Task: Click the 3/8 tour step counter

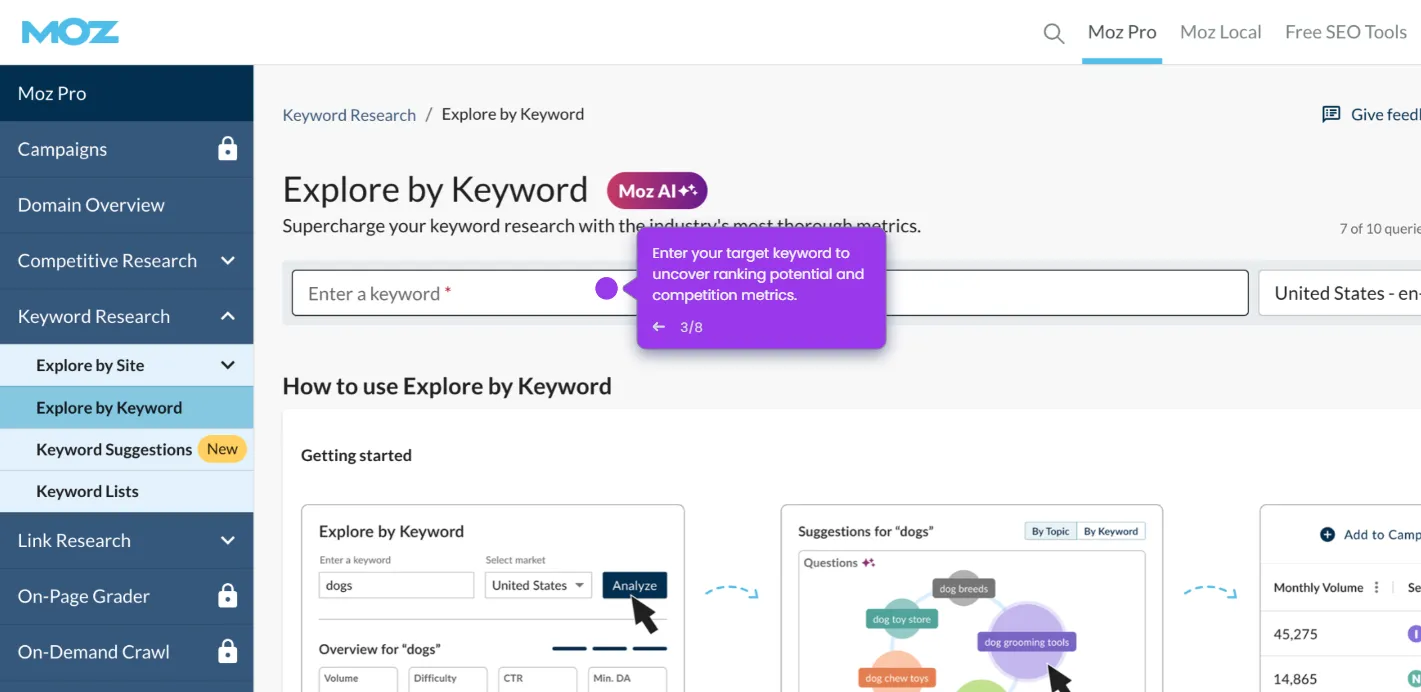Action: [691, 327]
